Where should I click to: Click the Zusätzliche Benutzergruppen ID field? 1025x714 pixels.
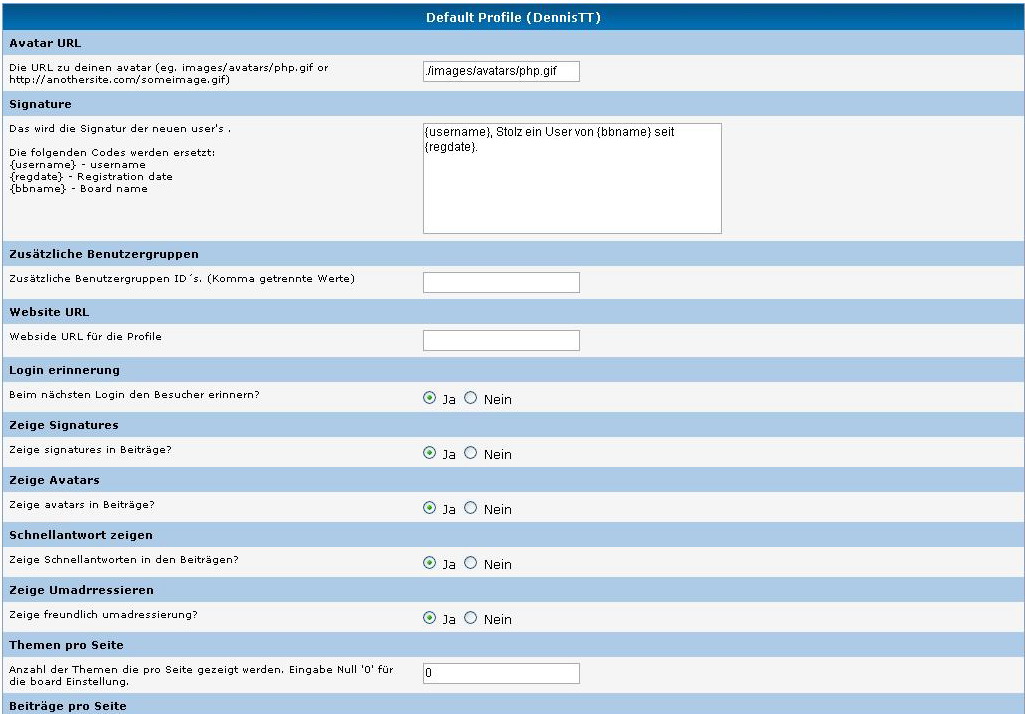[501, 282]
